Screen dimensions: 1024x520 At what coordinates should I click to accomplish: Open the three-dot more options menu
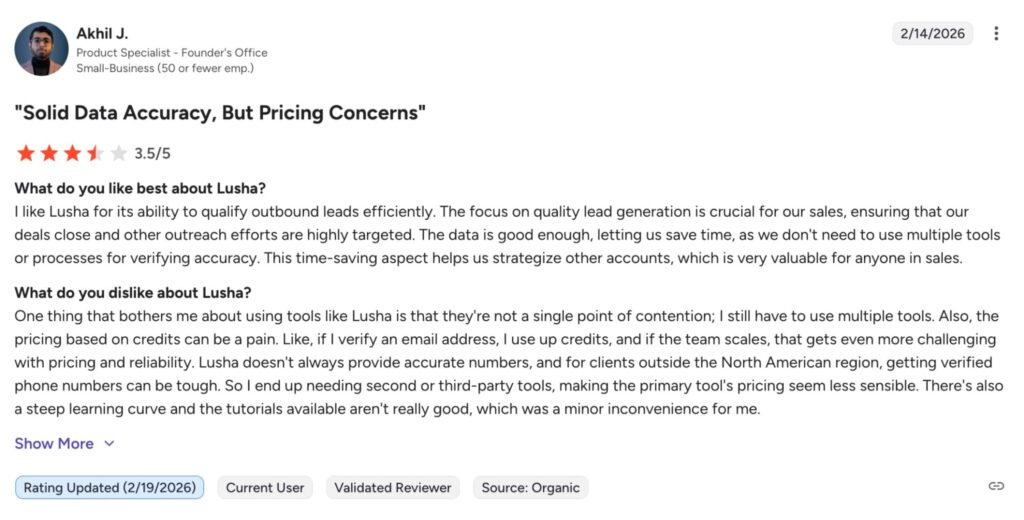996,34
